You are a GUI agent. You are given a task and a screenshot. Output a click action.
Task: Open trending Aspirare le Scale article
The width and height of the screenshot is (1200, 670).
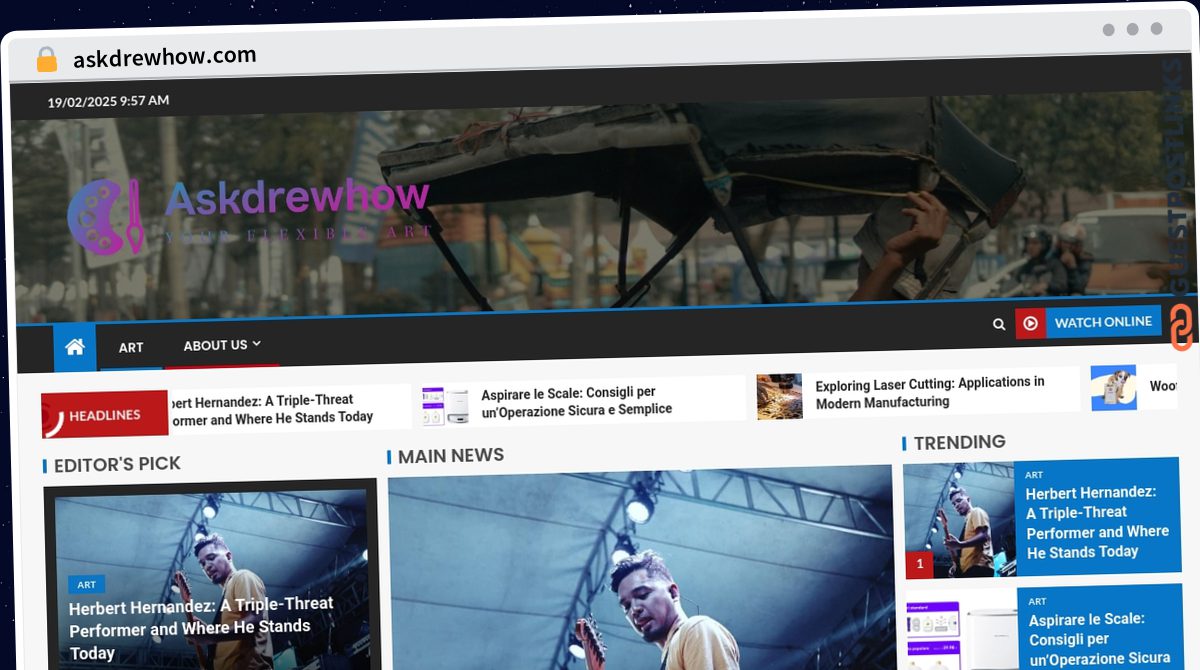(1099, 639)
